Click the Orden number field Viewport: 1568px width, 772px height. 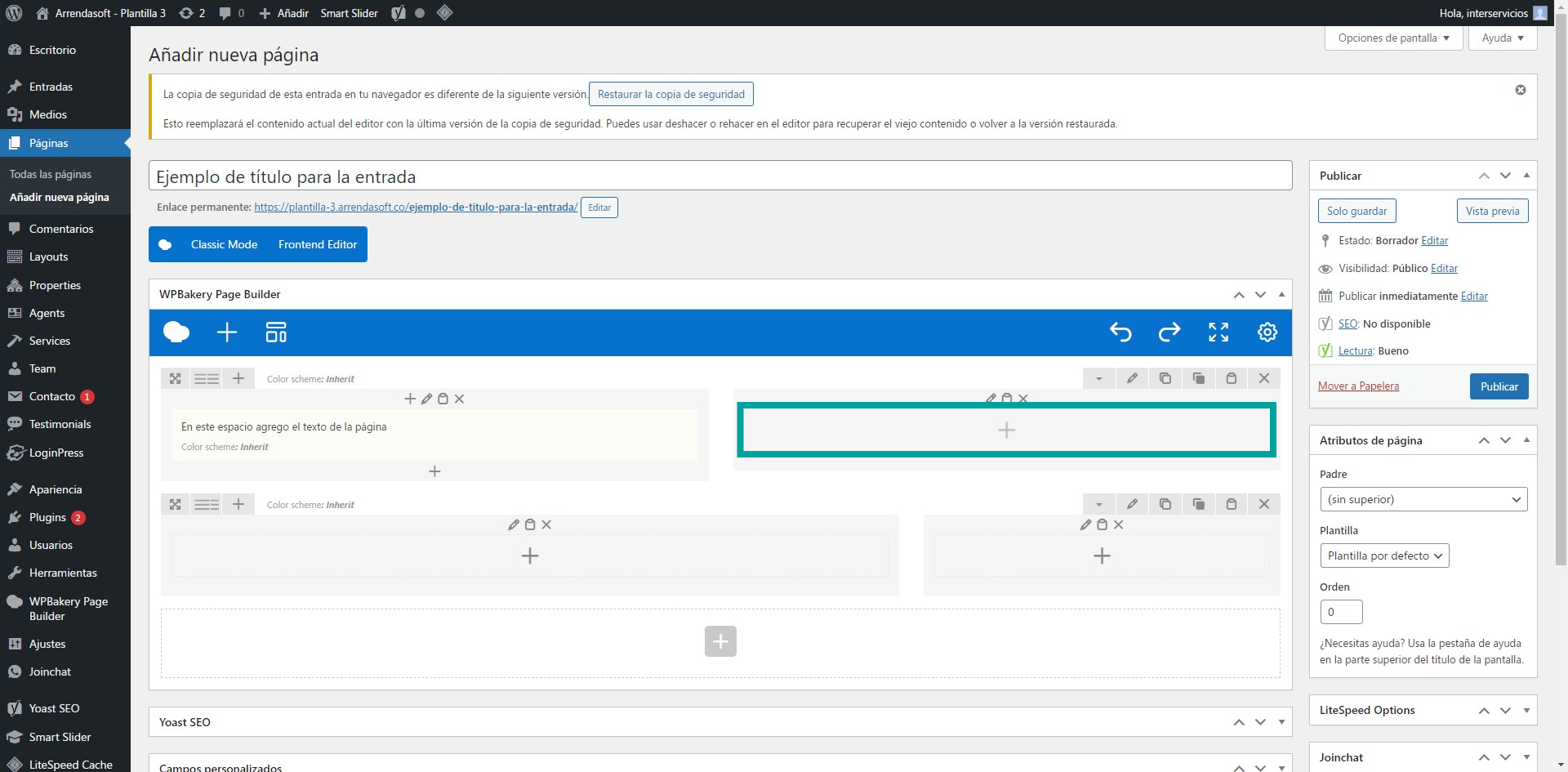click(x=1342, y=612)
